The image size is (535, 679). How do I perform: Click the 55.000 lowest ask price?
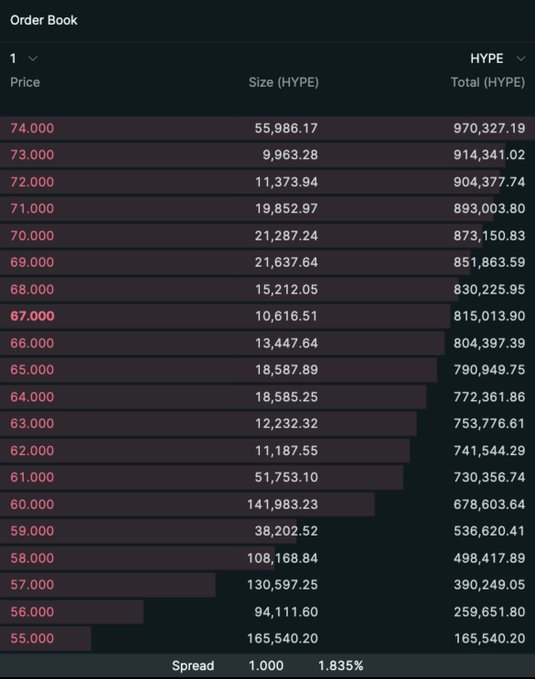(x=32, y=638)
